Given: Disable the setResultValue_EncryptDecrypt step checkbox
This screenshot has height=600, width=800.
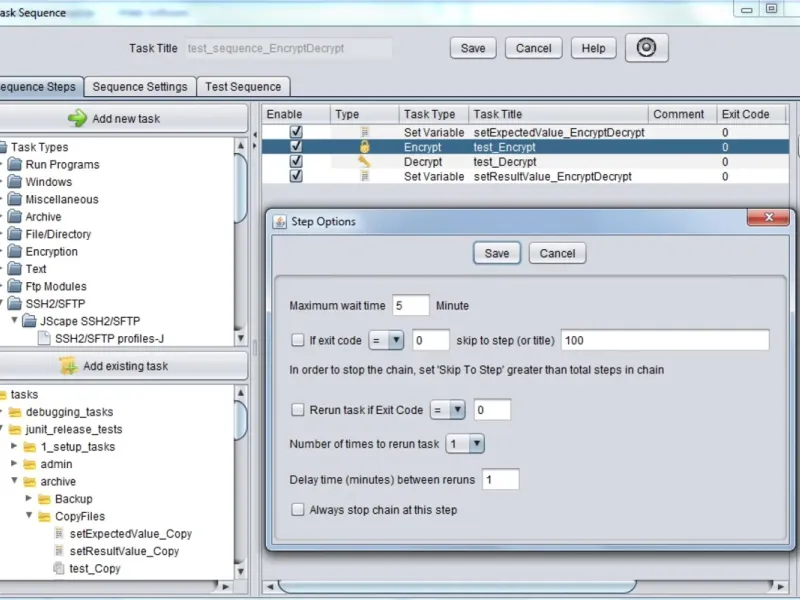Looking at the screenshot, I should pos(296,177).
